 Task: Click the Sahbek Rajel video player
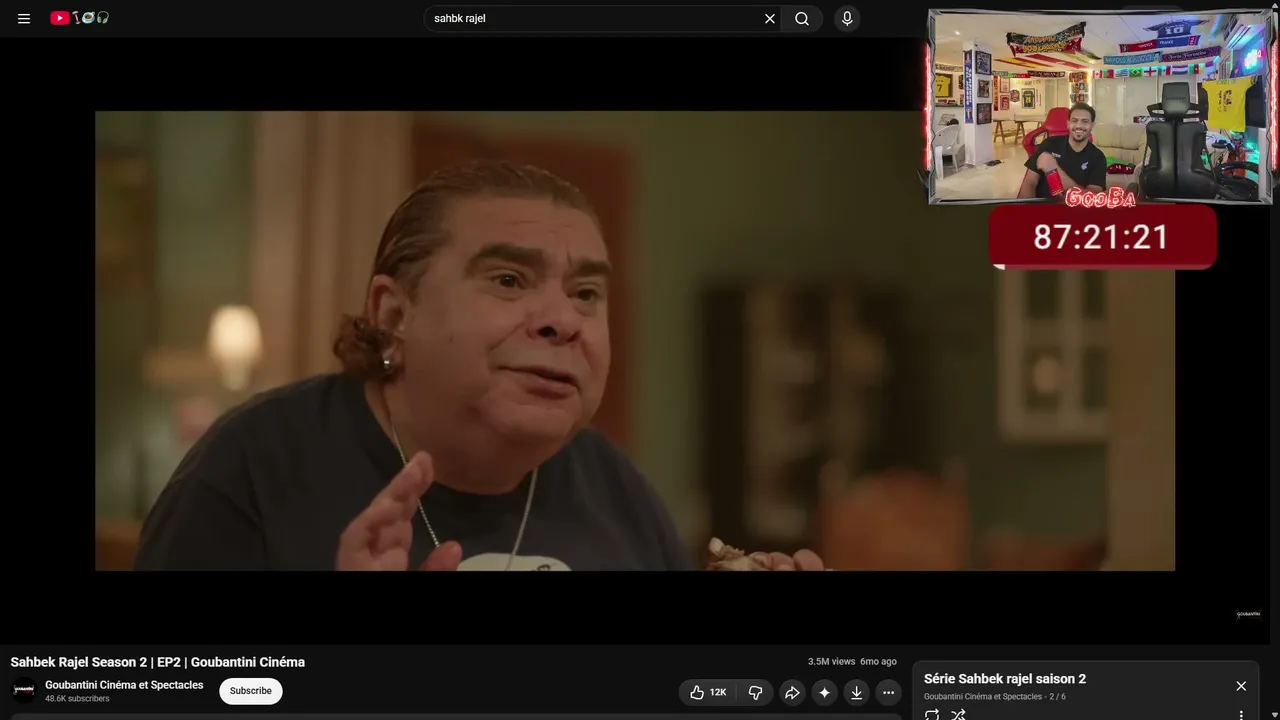click(635, 340)
